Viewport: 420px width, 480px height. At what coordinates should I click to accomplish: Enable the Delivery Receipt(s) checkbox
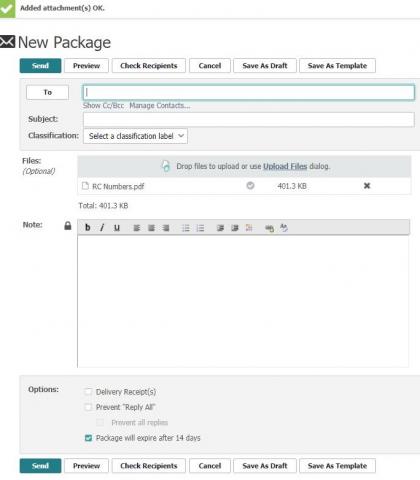(x=88, y=392)
